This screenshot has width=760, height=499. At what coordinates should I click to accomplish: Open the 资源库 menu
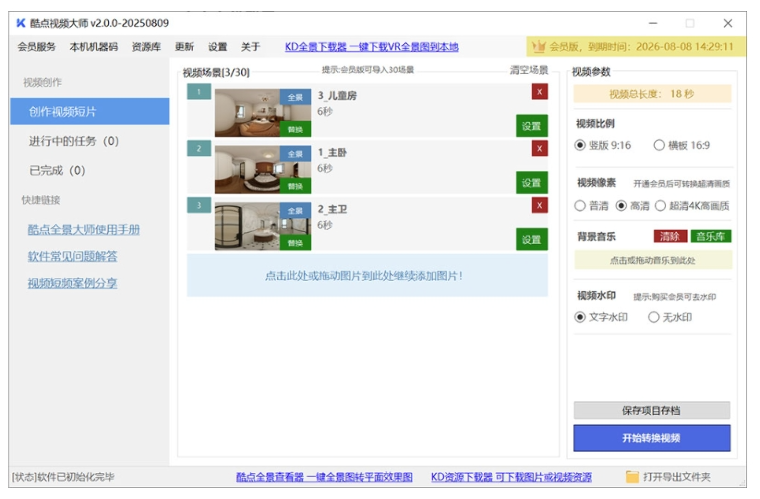pos(146,47)
